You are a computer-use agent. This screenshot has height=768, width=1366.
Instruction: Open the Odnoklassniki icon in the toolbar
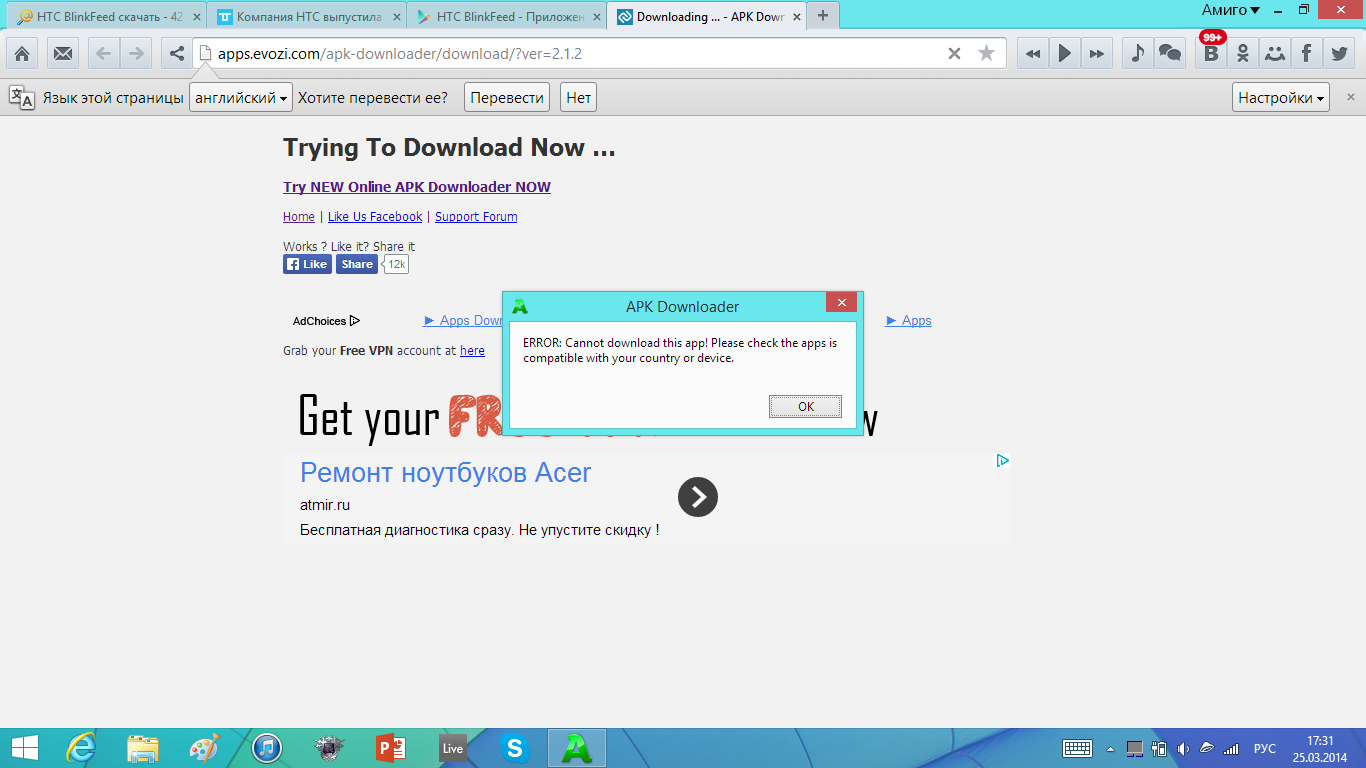point(1243,53)
